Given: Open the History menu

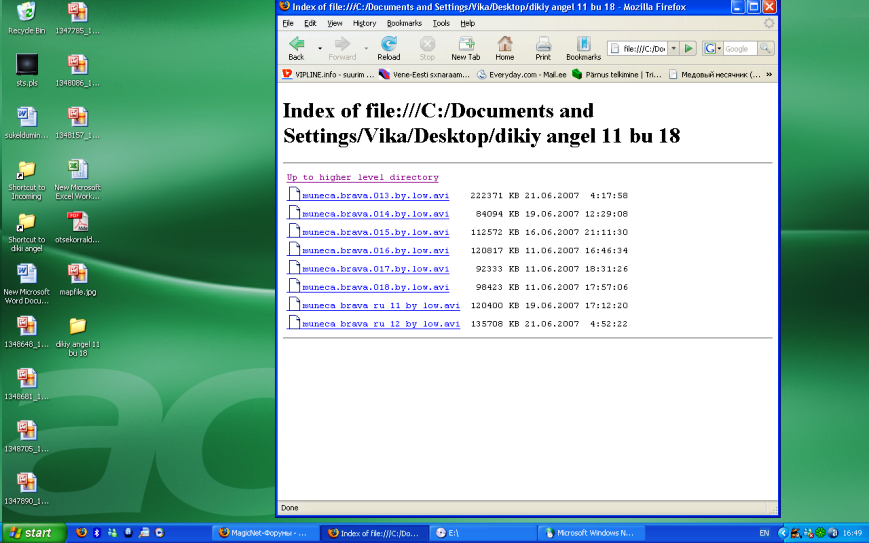Looking at the screenshot, I should (364, 22).
